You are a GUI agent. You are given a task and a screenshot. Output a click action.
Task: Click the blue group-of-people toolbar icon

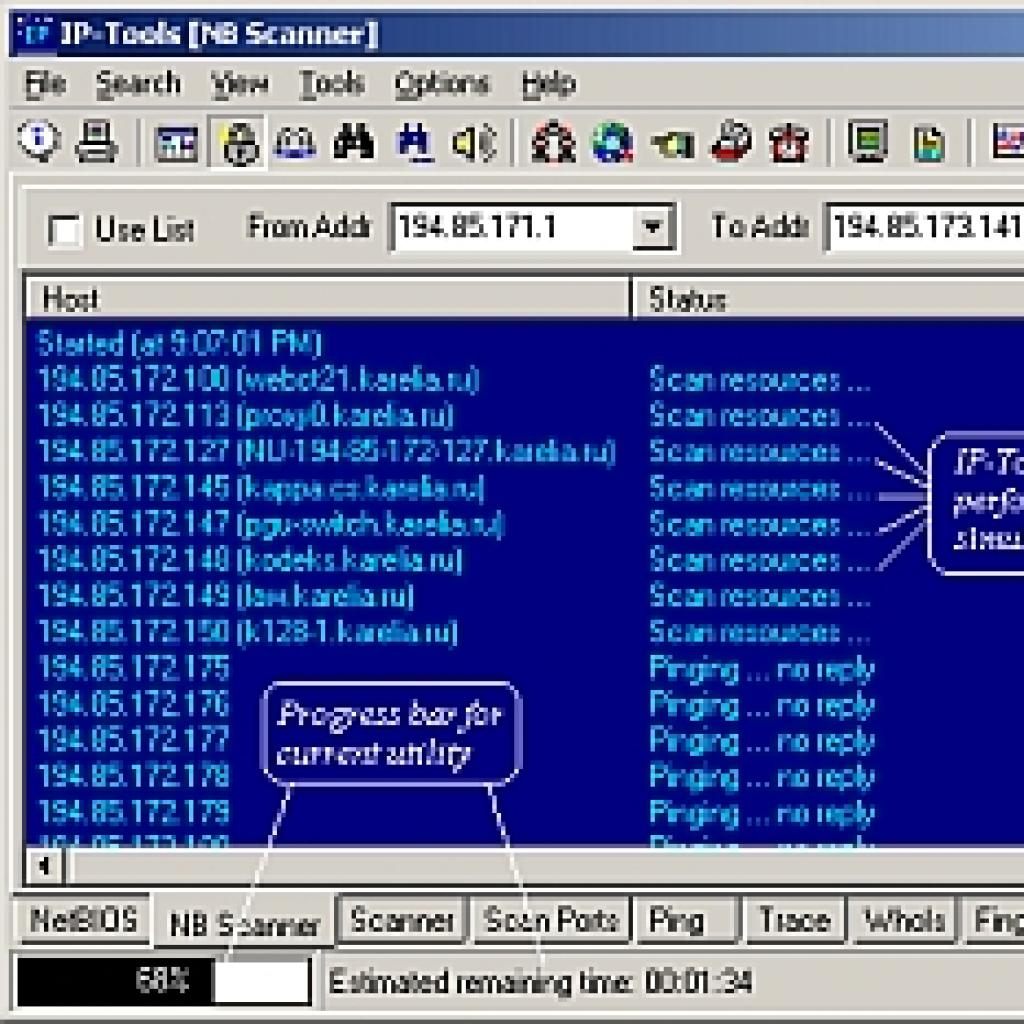[x=295, y=142]
